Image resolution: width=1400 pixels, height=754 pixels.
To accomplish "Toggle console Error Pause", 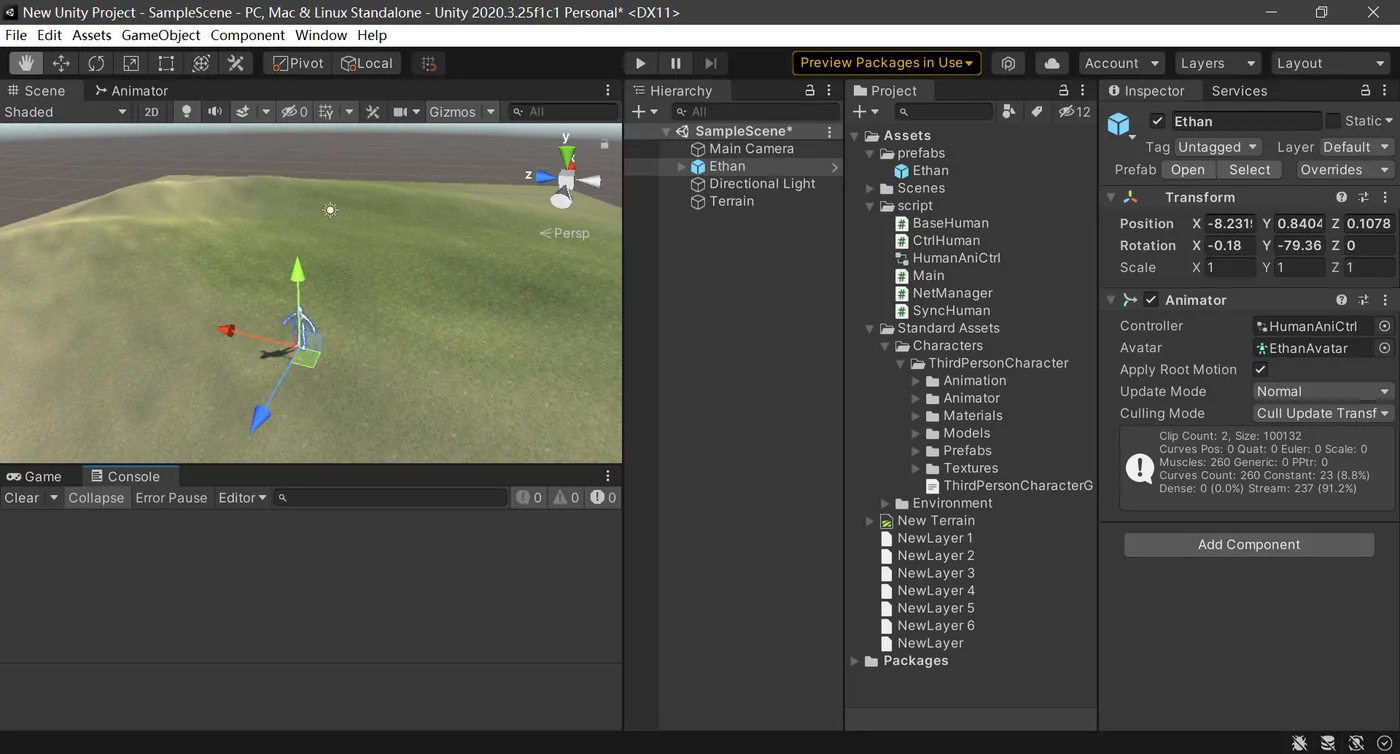I will (171, 498).
